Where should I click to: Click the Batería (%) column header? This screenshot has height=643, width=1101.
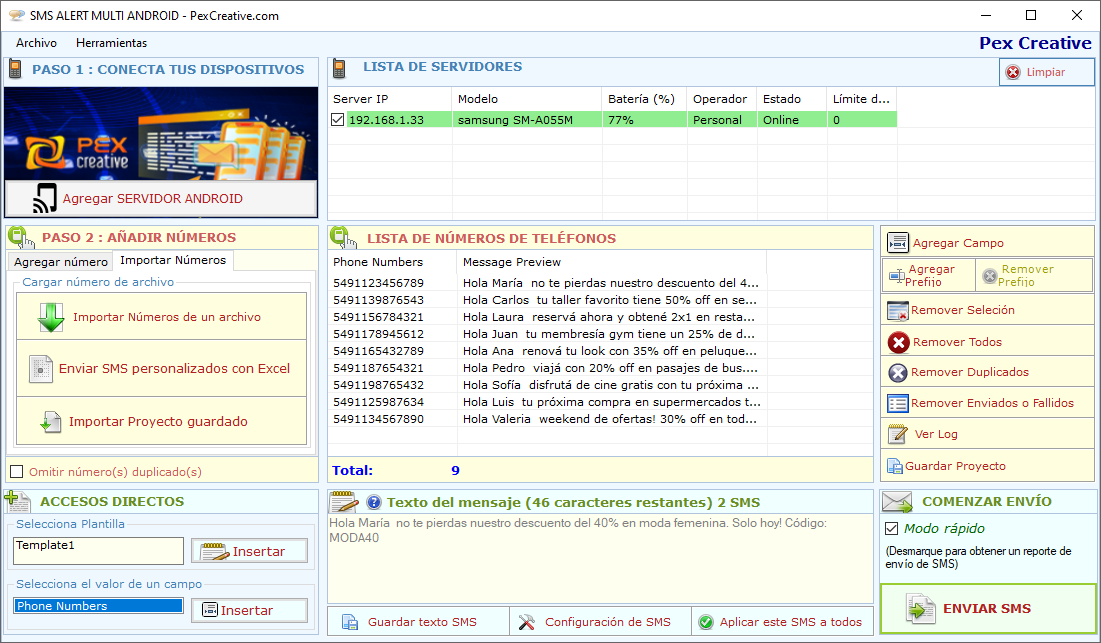click(644, 99)
